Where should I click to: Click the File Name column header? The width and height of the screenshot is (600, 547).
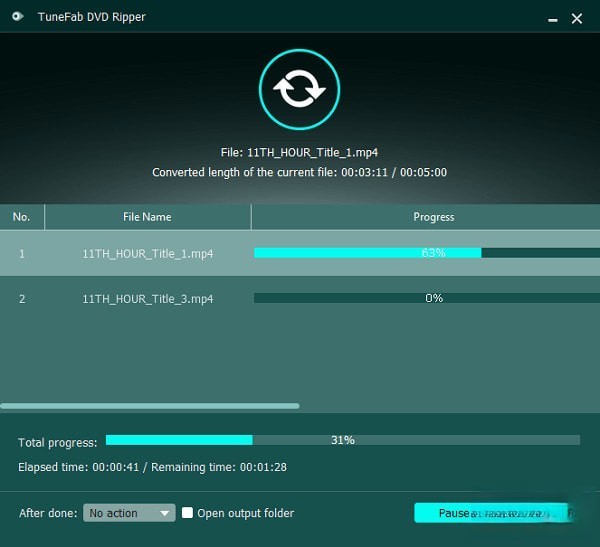click(147, 217)
